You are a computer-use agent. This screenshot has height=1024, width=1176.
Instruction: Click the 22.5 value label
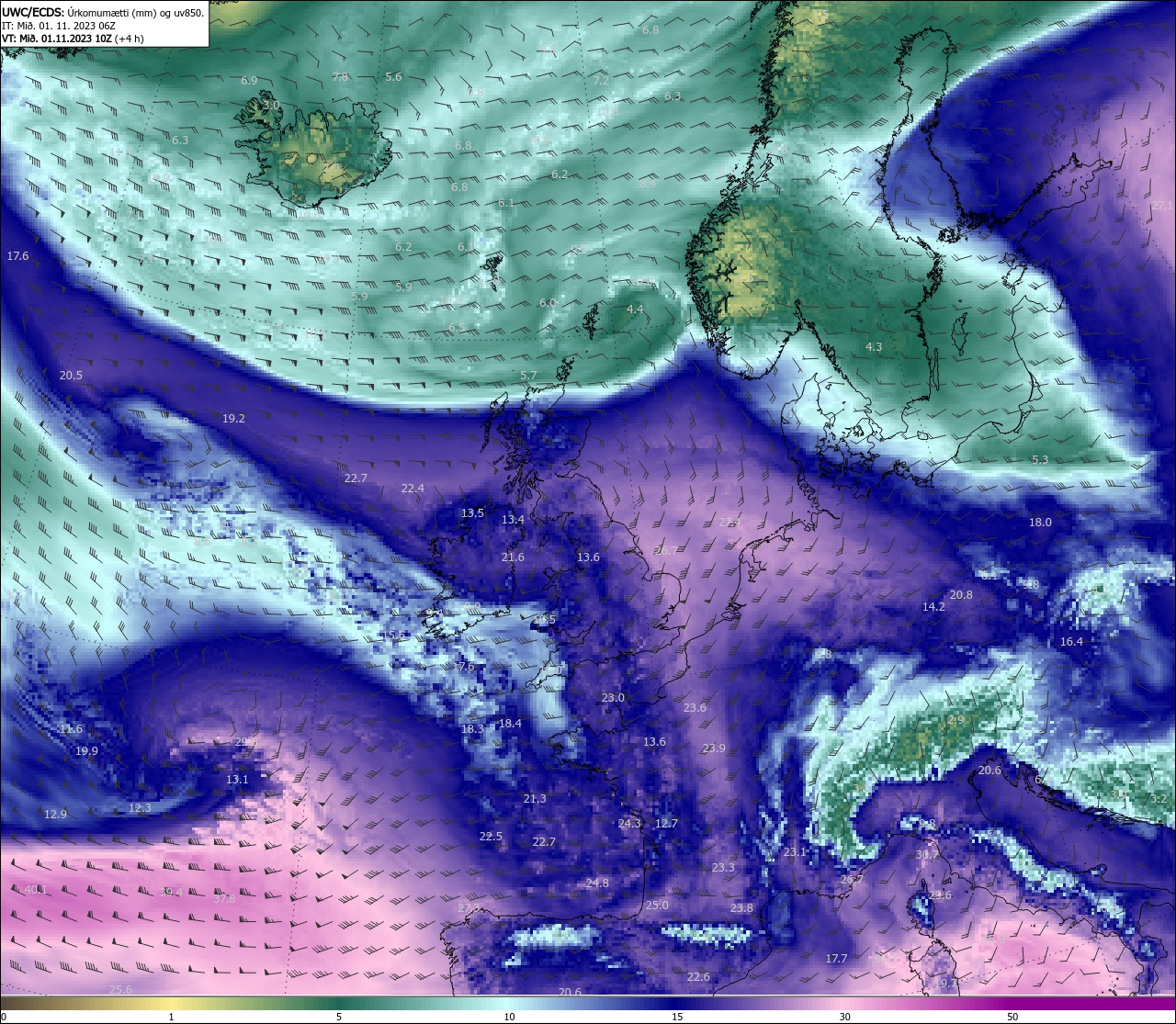pyautogui.click(x=491, y=837)
